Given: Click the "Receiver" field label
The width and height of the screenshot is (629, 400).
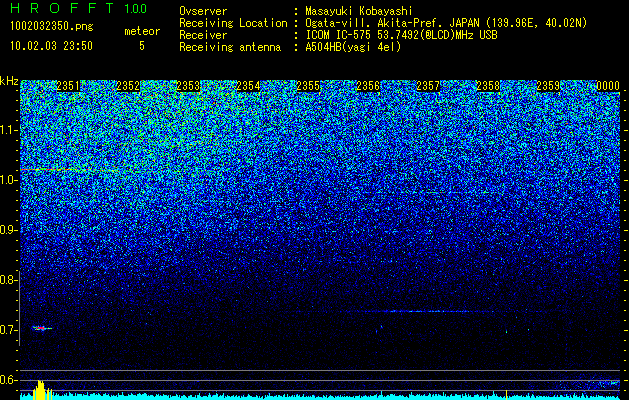Looking at the screenshot, I should point(203,35).
